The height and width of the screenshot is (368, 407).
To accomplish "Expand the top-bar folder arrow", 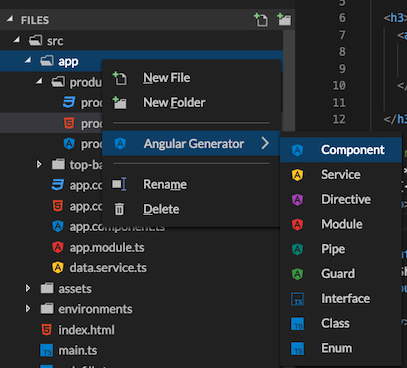I will click(x=39, y=164).
